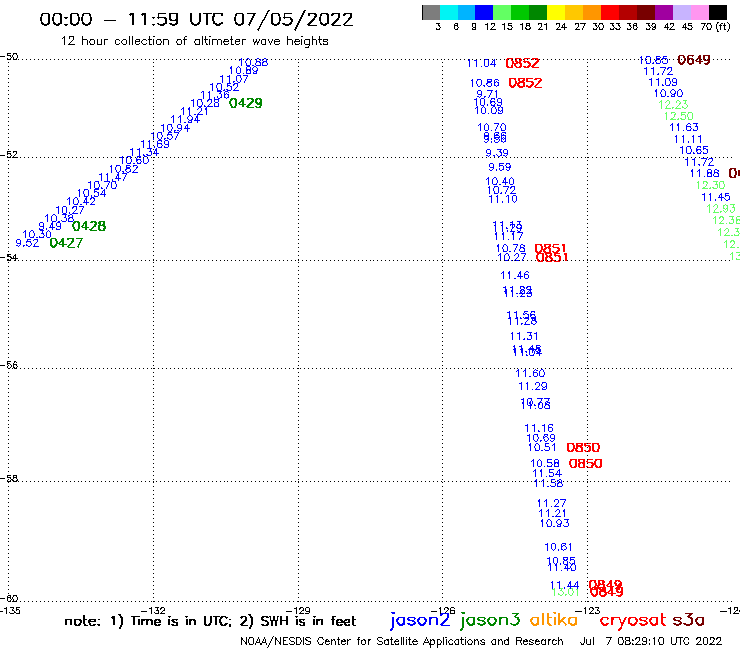Screen dimensions: 740x650
Task: Click the wave height value "9.52"
Action: [27, 243]
